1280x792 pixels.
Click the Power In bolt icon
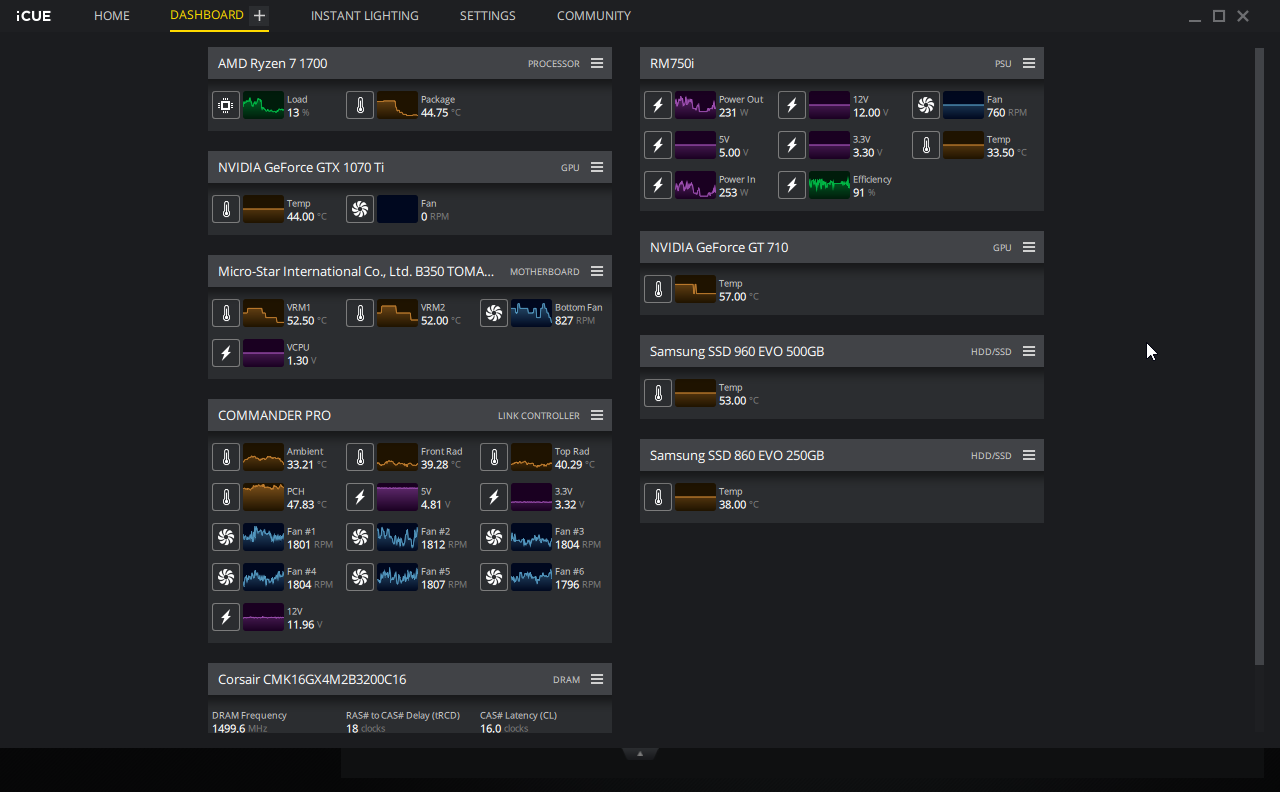pos(658,185)
